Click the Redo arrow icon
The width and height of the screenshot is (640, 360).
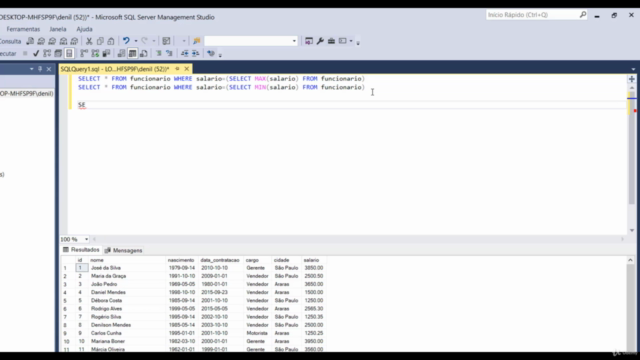coord(144,41)
